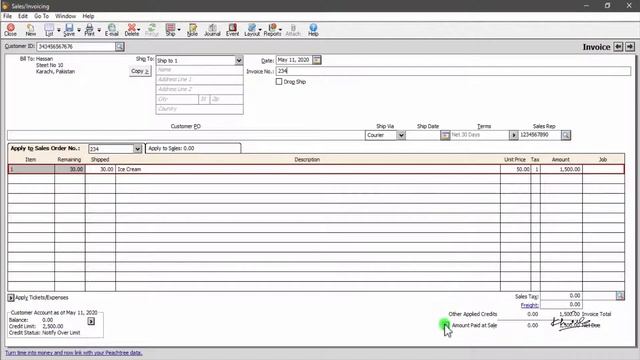
Task: Open the Event toolbar icon
Action: click(233, 30)
